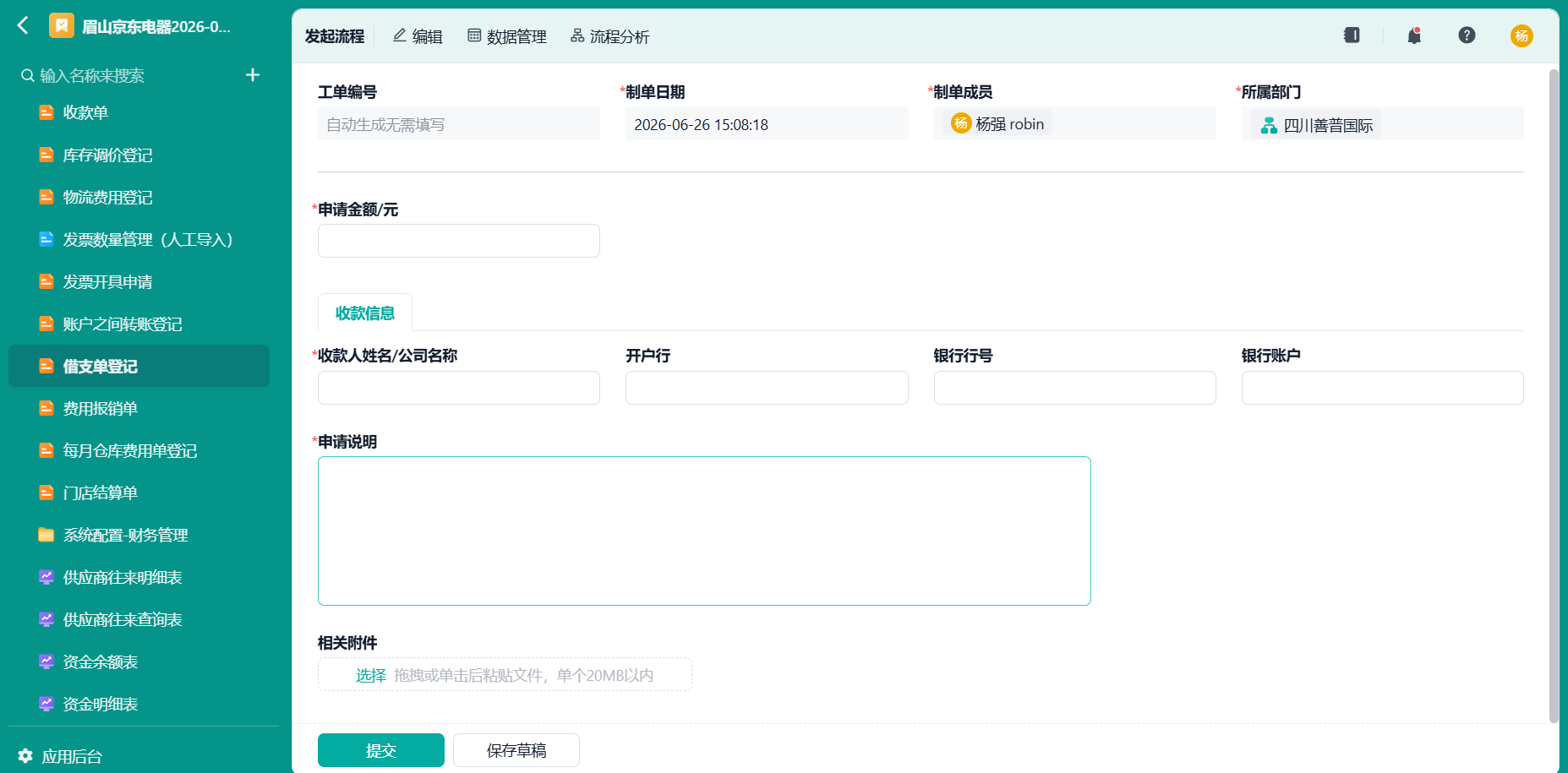Add a new item with the plus icon
The width and height of the screenshot is (1568, 773).
pos(252,75)
